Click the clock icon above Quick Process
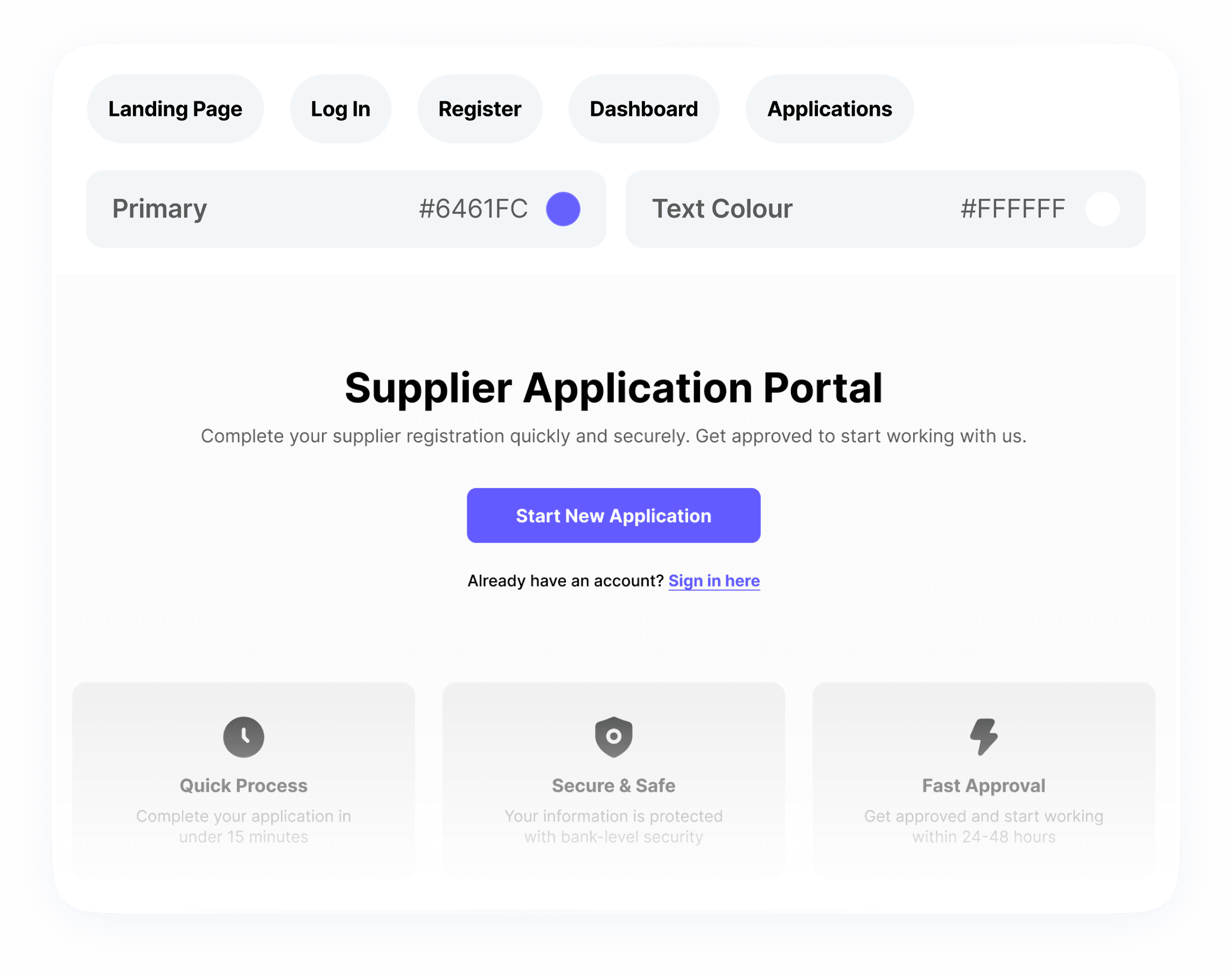The image size is (1232, 974). [x=243, y=737]
